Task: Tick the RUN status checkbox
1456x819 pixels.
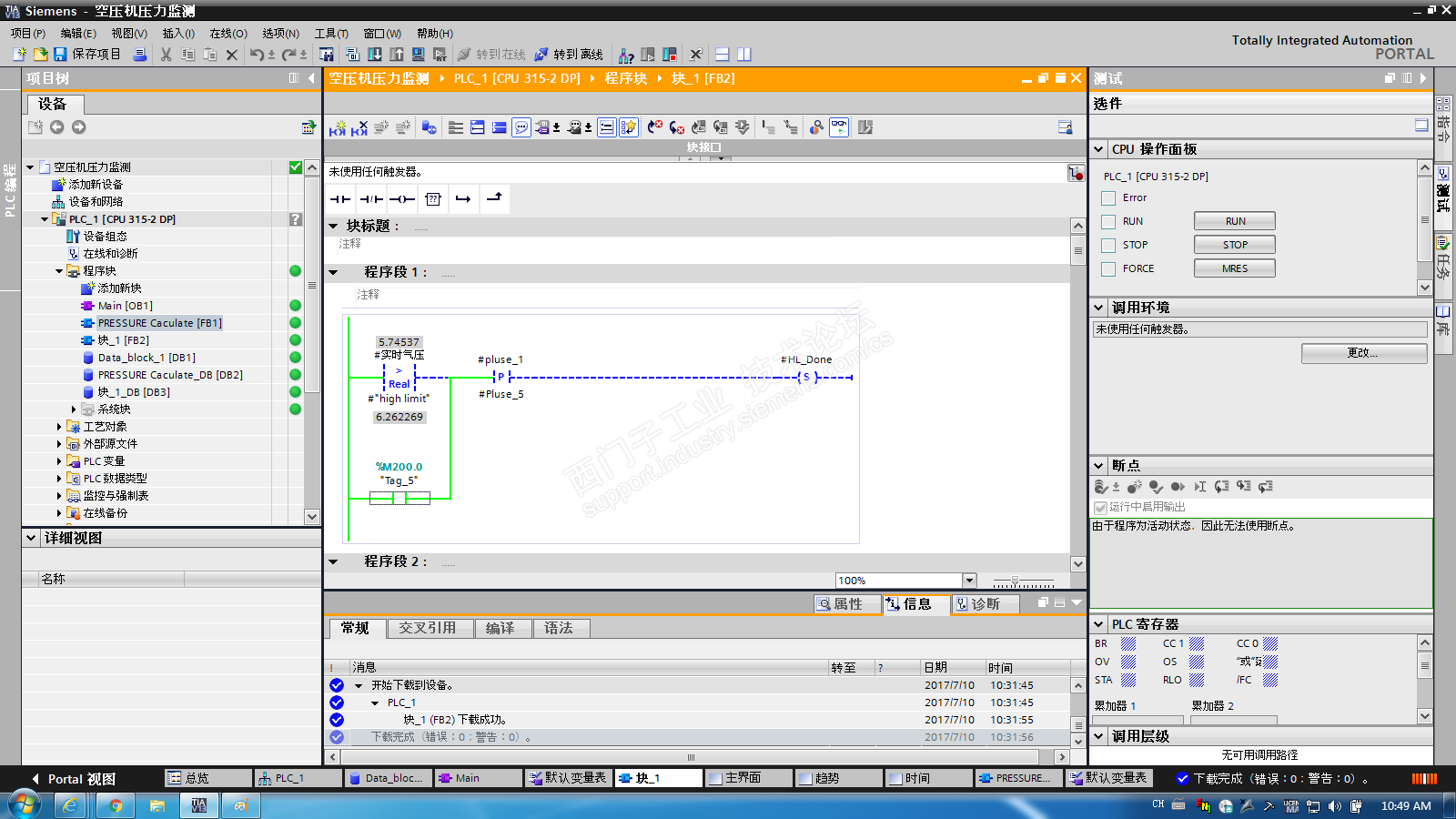Action: [1108, 221]
